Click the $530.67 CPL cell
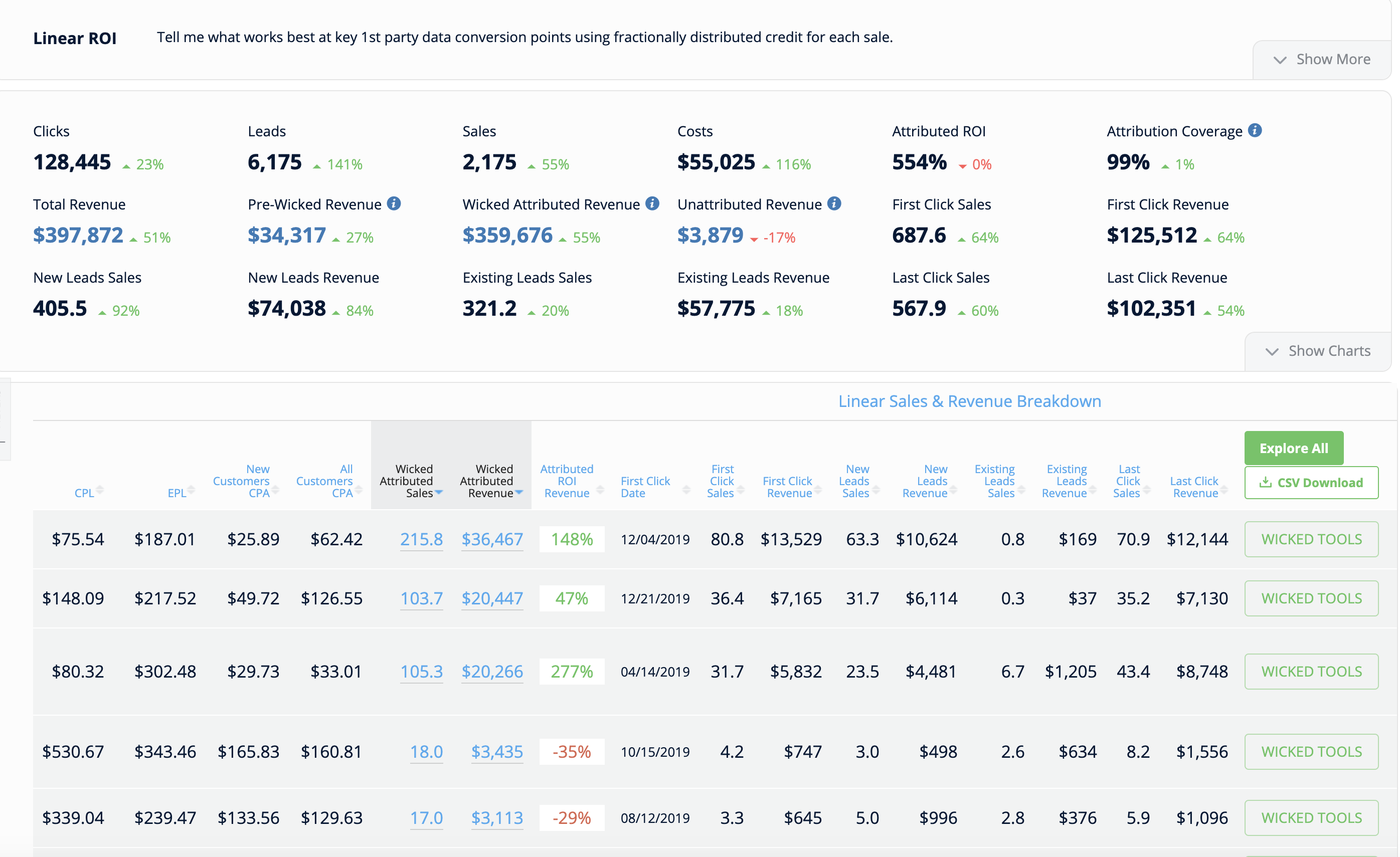The width and height of the screenshot is (1400, 857). (73, 751)
